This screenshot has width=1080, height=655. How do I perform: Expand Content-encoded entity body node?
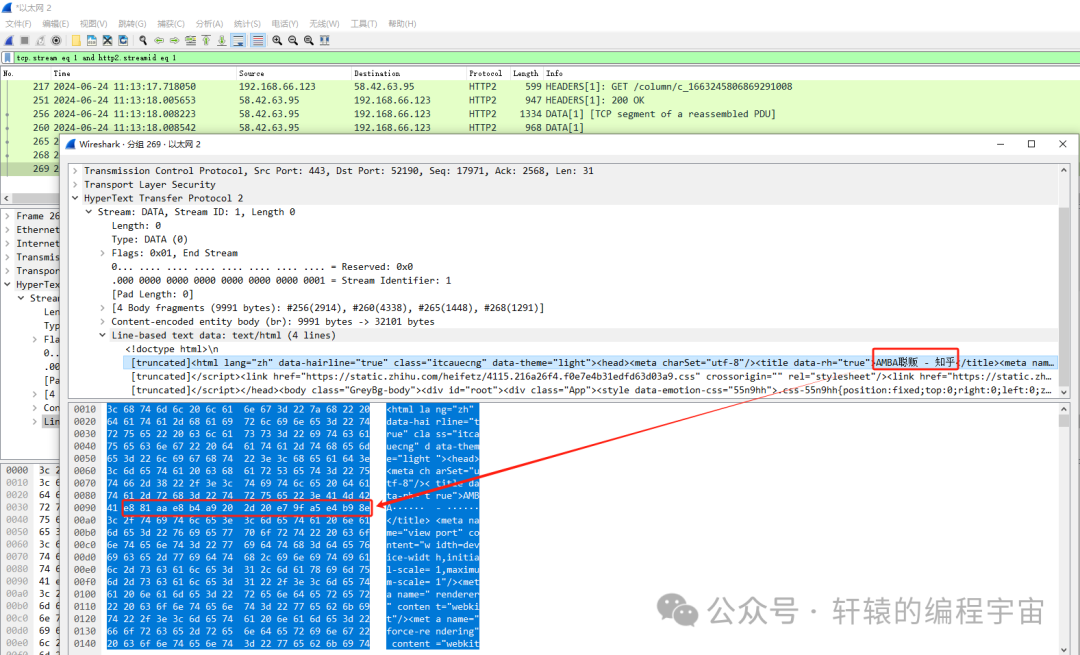click(103, 322)
